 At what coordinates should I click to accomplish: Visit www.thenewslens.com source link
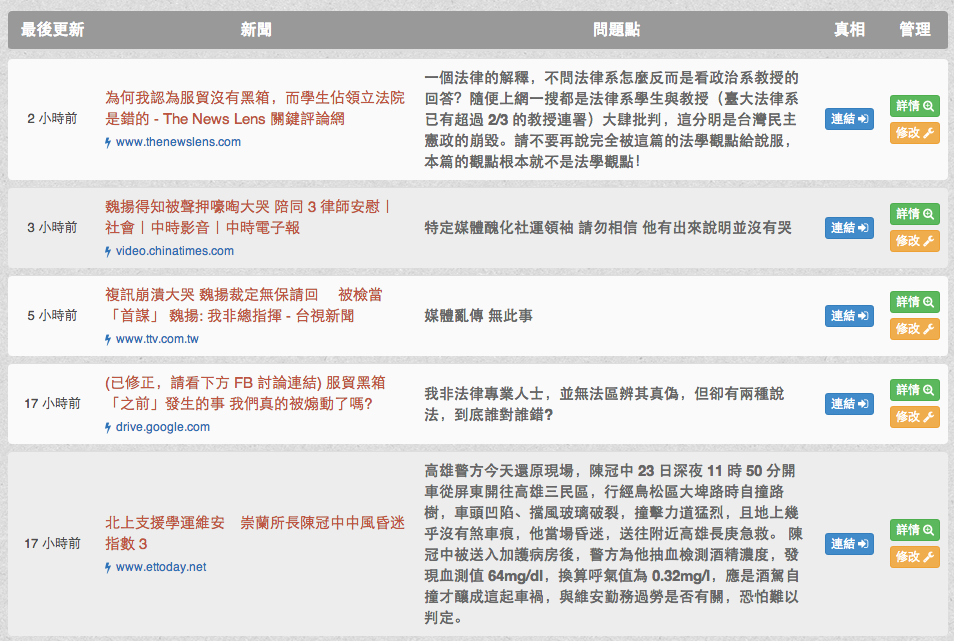pyautogui.click(x=178, y=142)
